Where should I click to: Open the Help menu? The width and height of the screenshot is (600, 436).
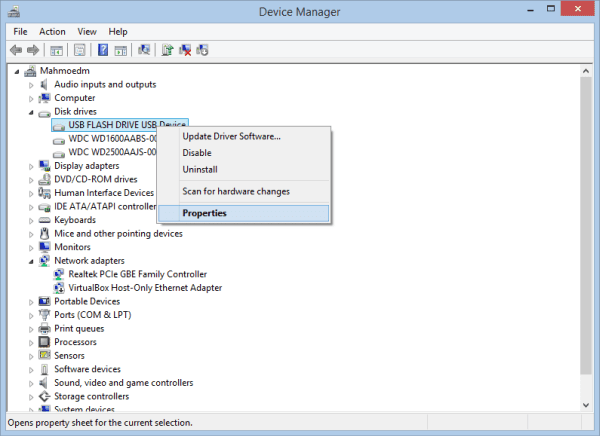[117, 32]
